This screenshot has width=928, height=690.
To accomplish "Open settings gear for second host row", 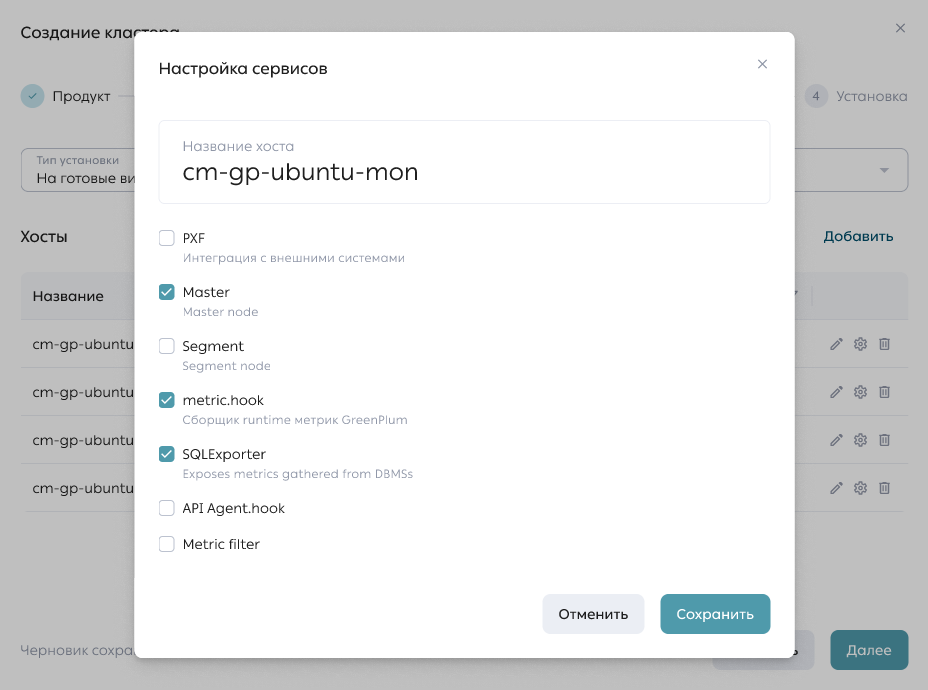I will 861,392.
